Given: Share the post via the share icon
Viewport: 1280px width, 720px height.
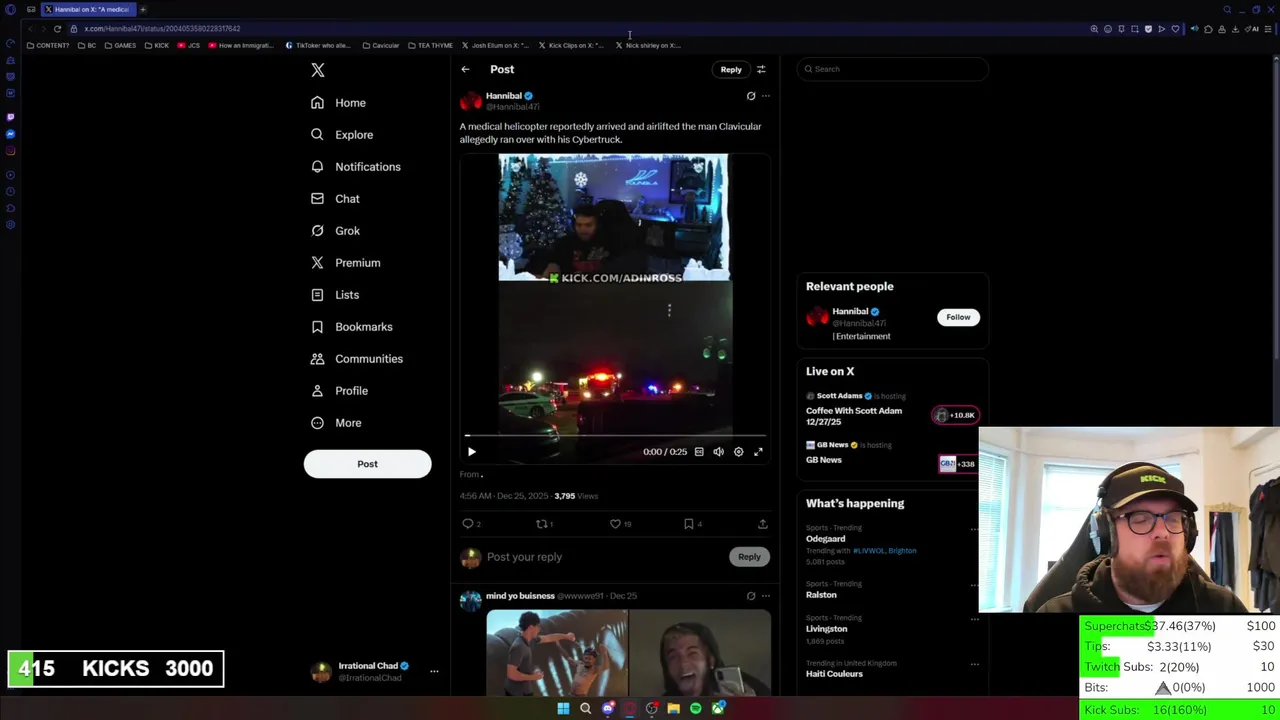Looking at the screenshot, I should [x=762, y=524].
